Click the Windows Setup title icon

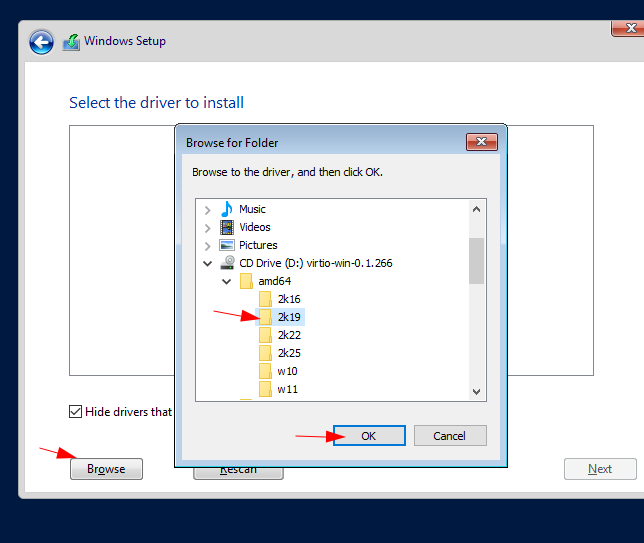71,42
